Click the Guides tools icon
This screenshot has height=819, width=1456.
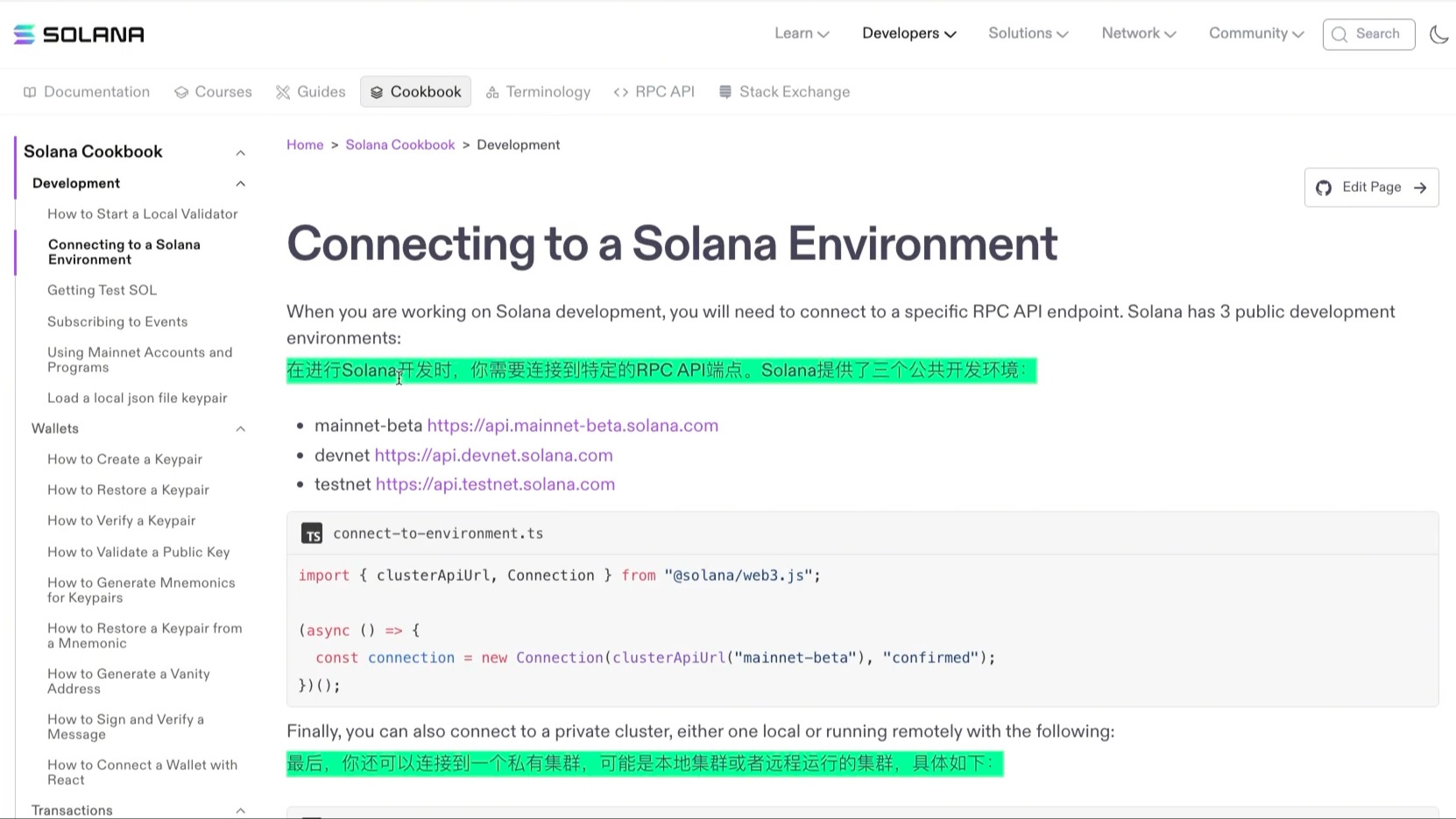[283, 92]
